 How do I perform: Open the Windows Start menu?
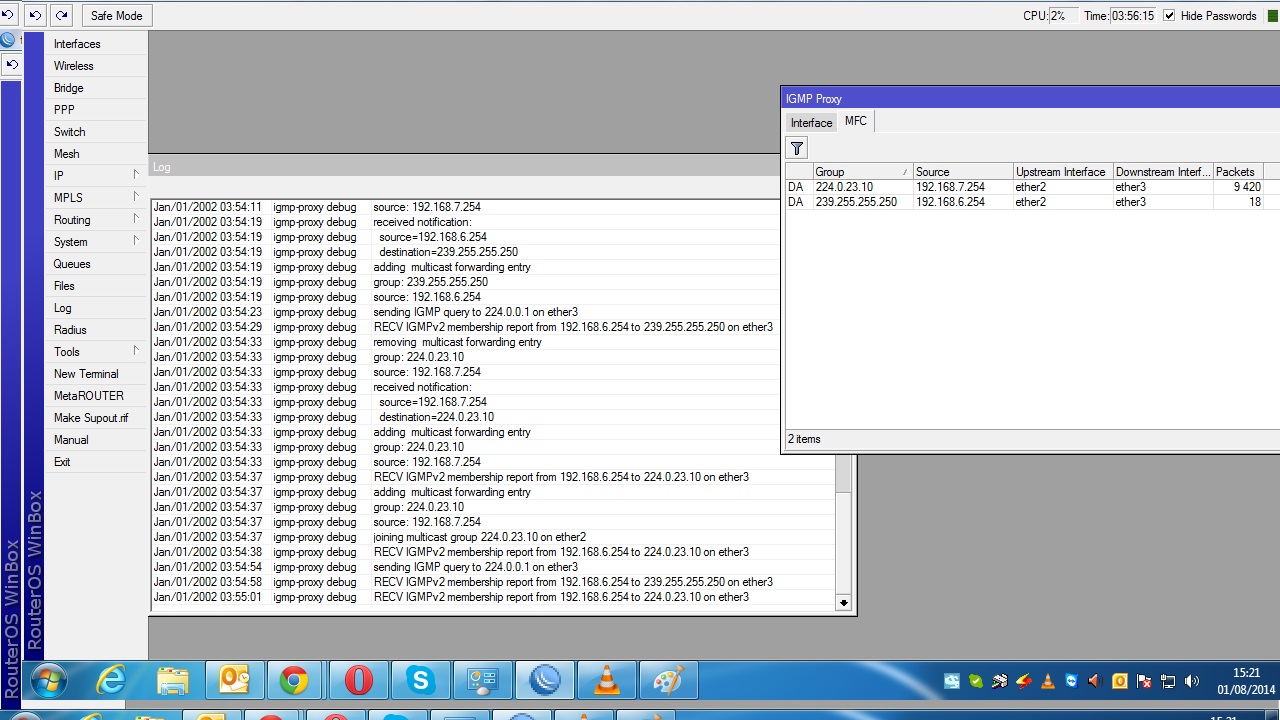[x=47, y=682]
